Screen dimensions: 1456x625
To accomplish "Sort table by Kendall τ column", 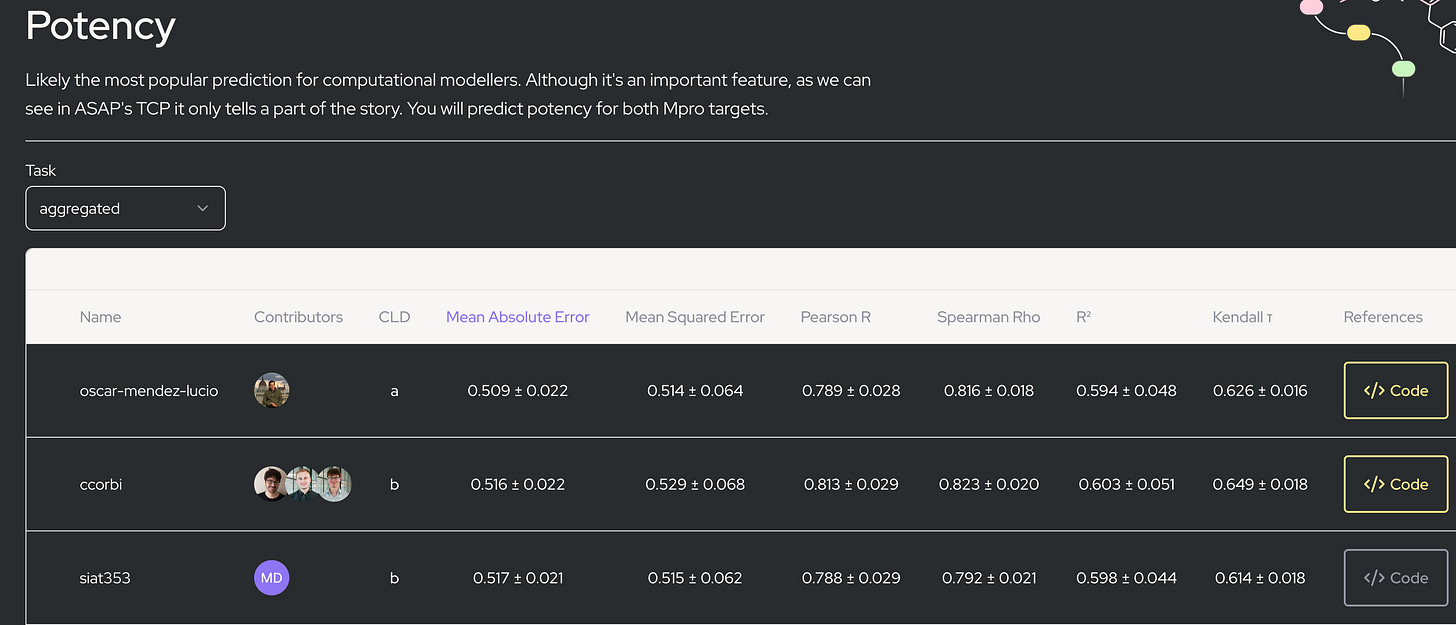I will 1242,317.
